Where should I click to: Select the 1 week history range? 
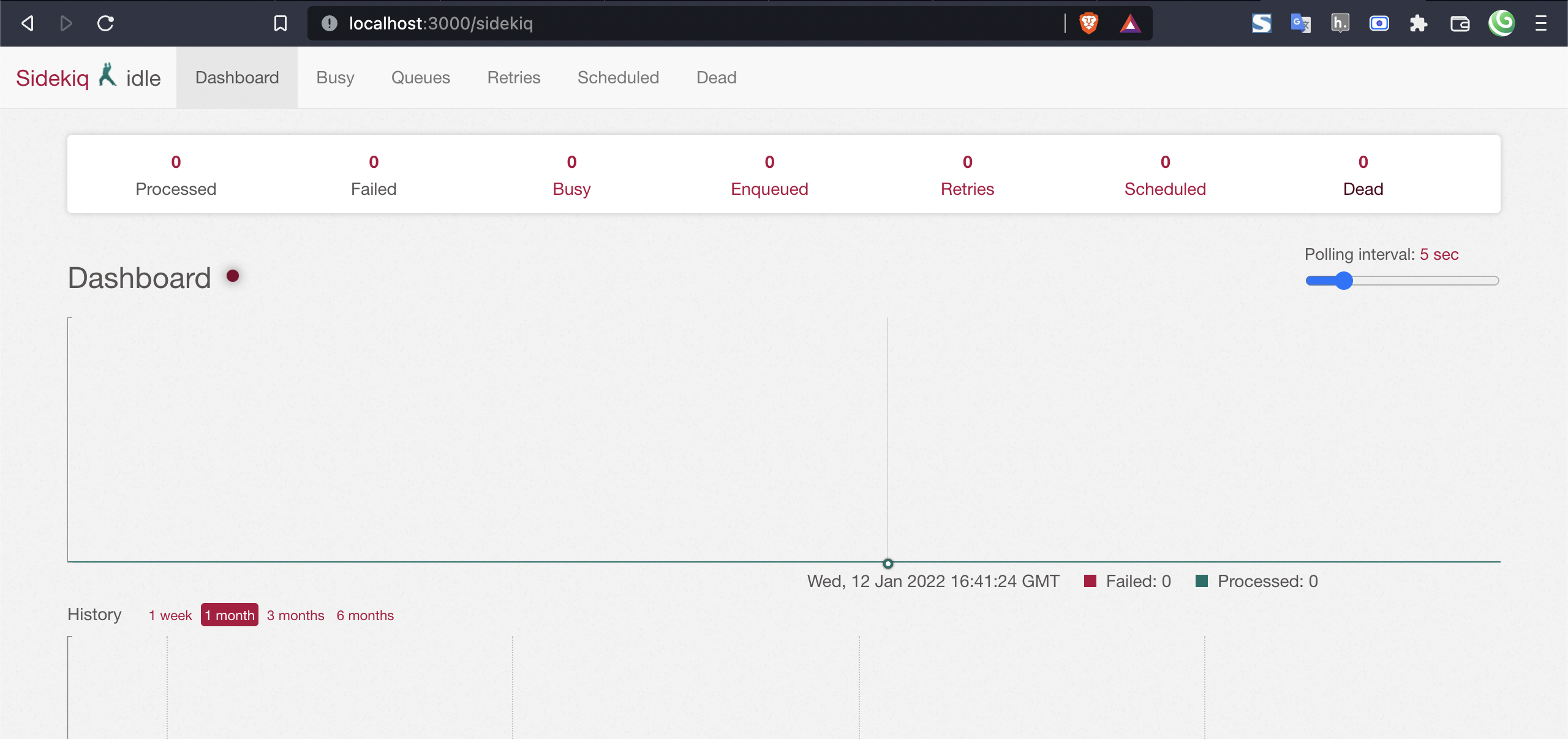pos(170,615)
